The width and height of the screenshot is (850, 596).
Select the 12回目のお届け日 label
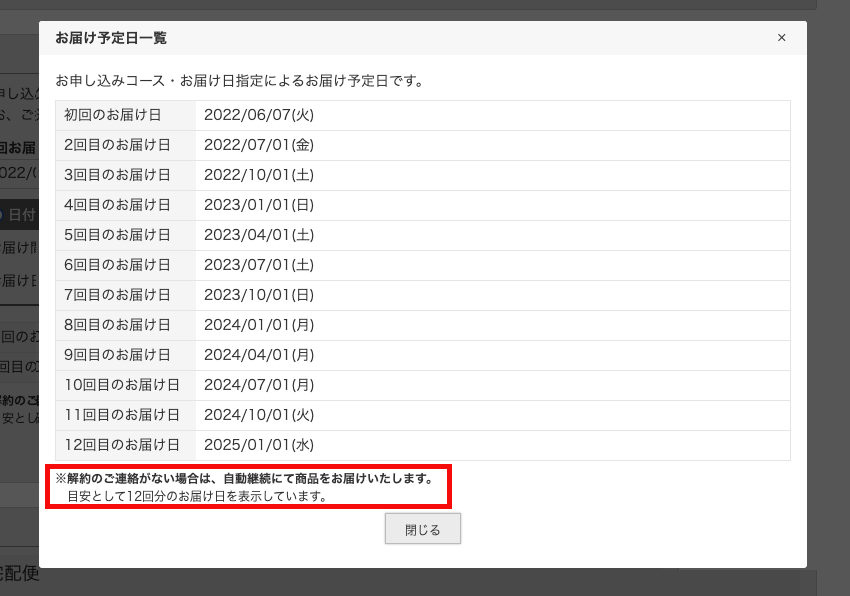coord(122,445)
